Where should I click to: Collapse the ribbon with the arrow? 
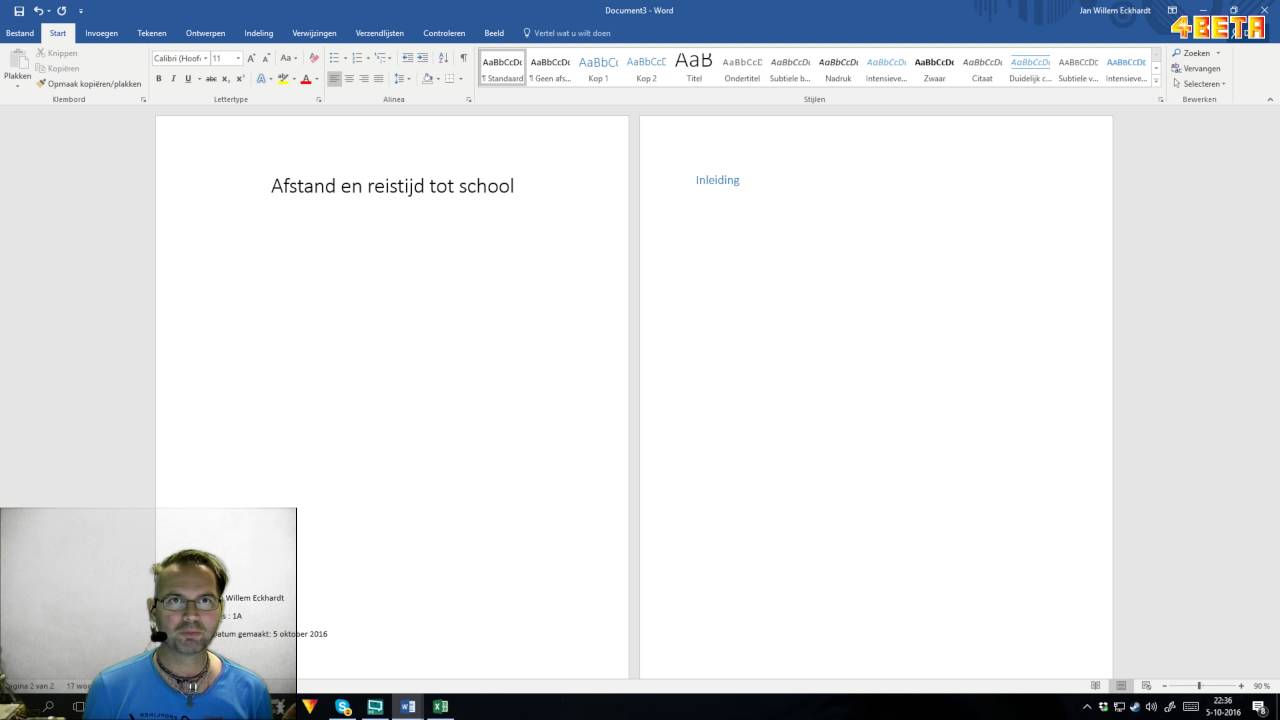(1270, 100)
